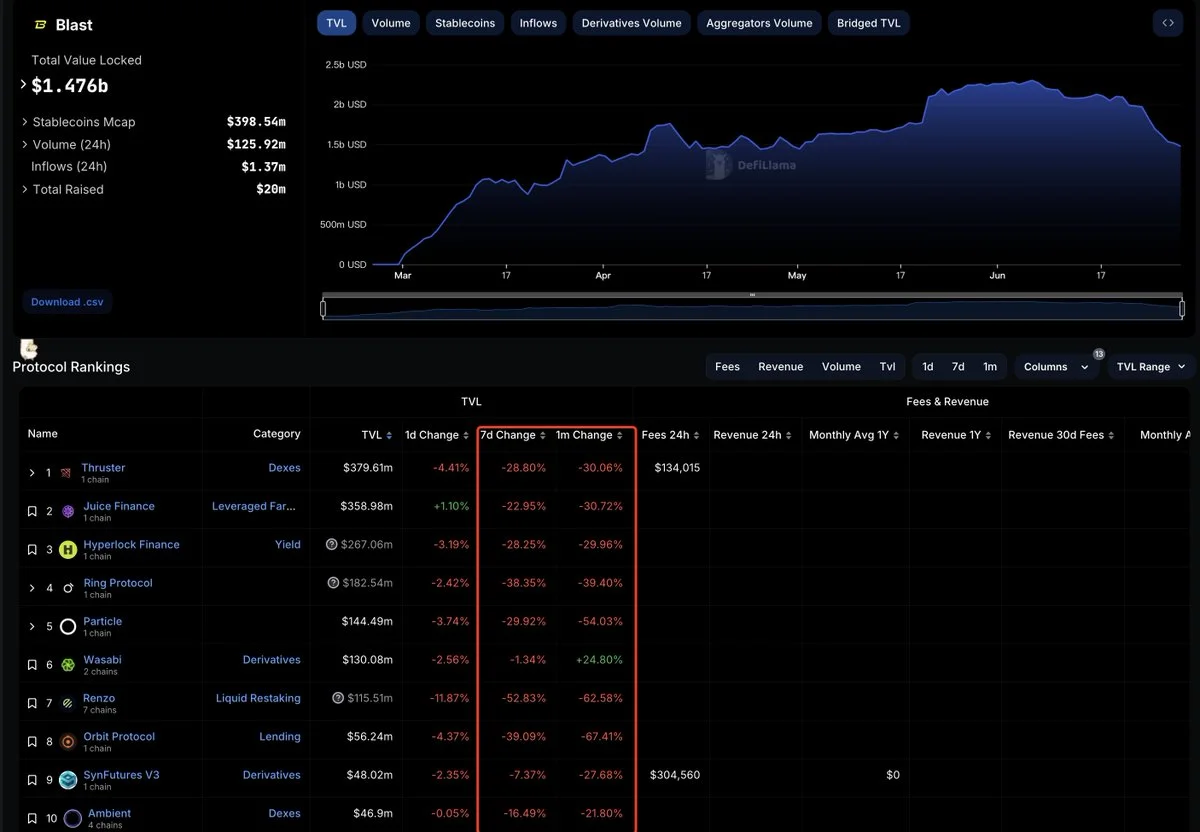Open the Dexes category link for Thruster
The height and width of the screenshot is (832, 1200).
click(x=284, y=467)
